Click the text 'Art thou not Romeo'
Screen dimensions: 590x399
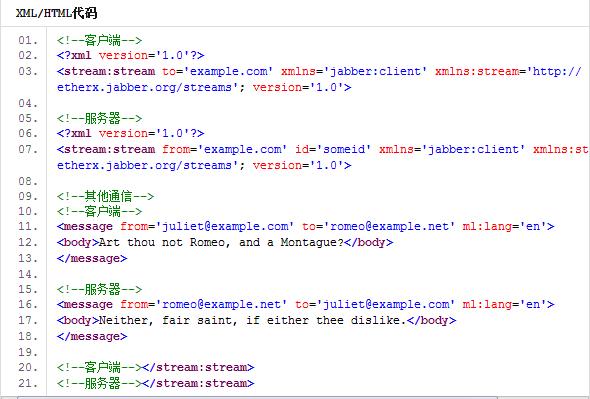click(162, 242)
